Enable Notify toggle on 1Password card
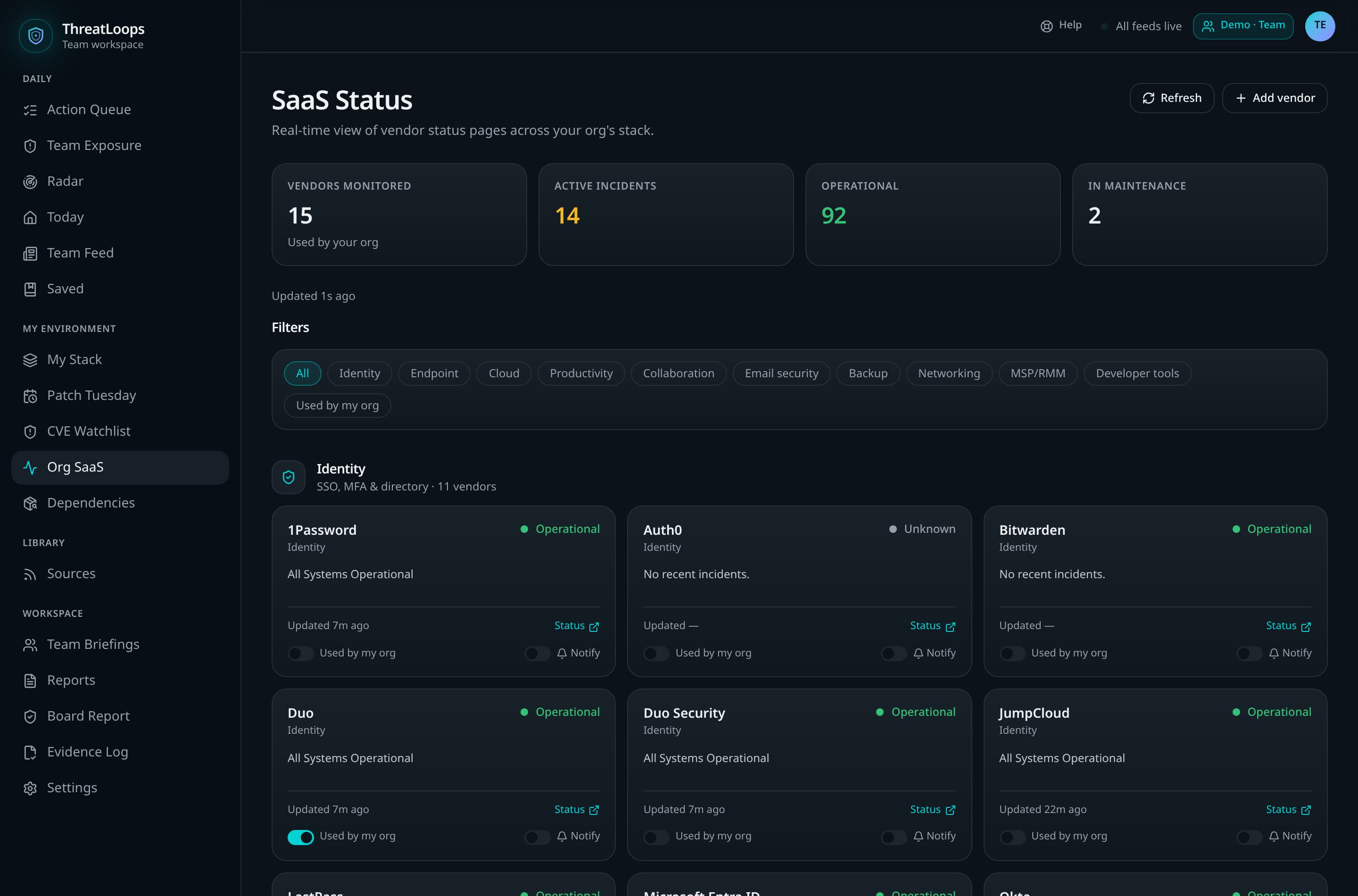 (x=538, y=654)
